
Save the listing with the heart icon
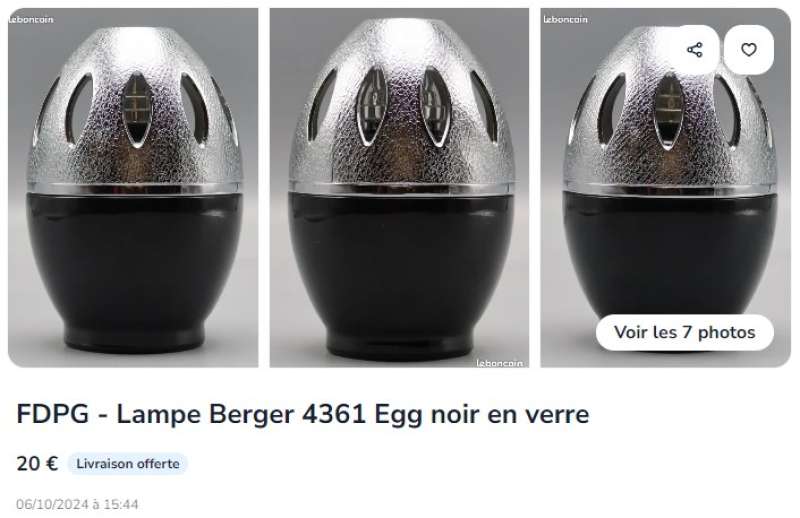(x=748, y=50)
